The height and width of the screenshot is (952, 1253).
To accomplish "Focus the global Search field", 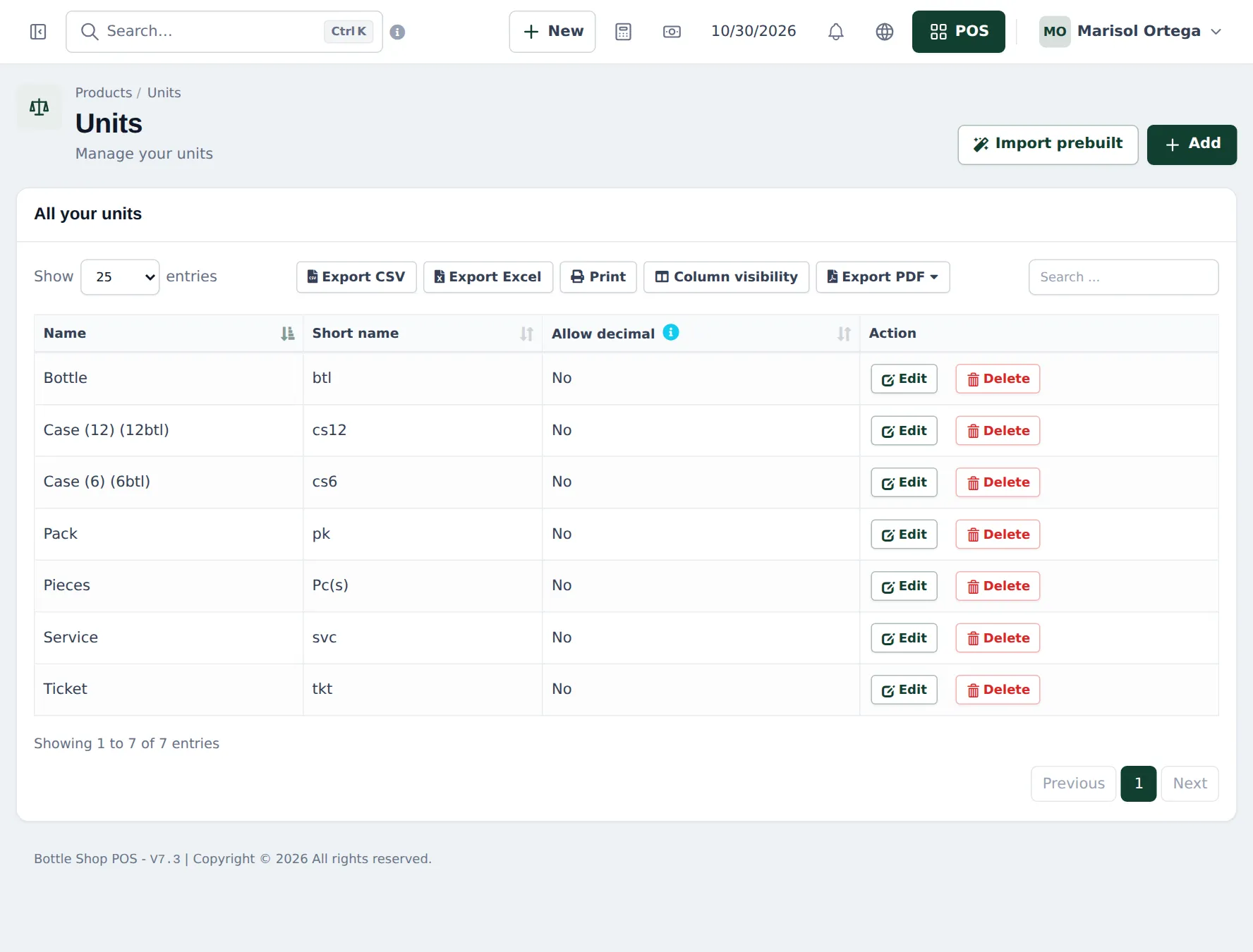I will (224, 32).
